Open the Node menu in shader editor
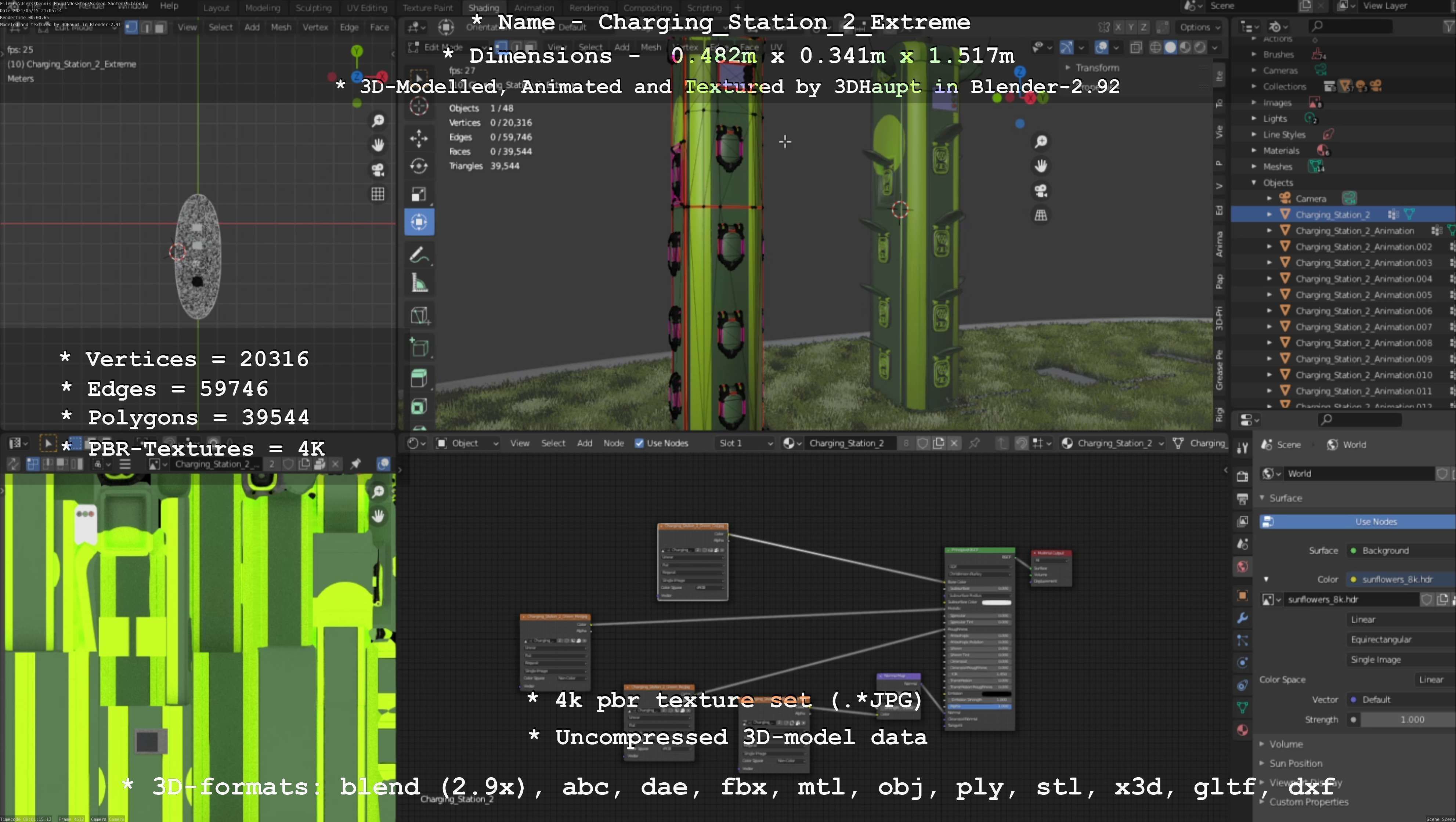 (x=613, y=443)
